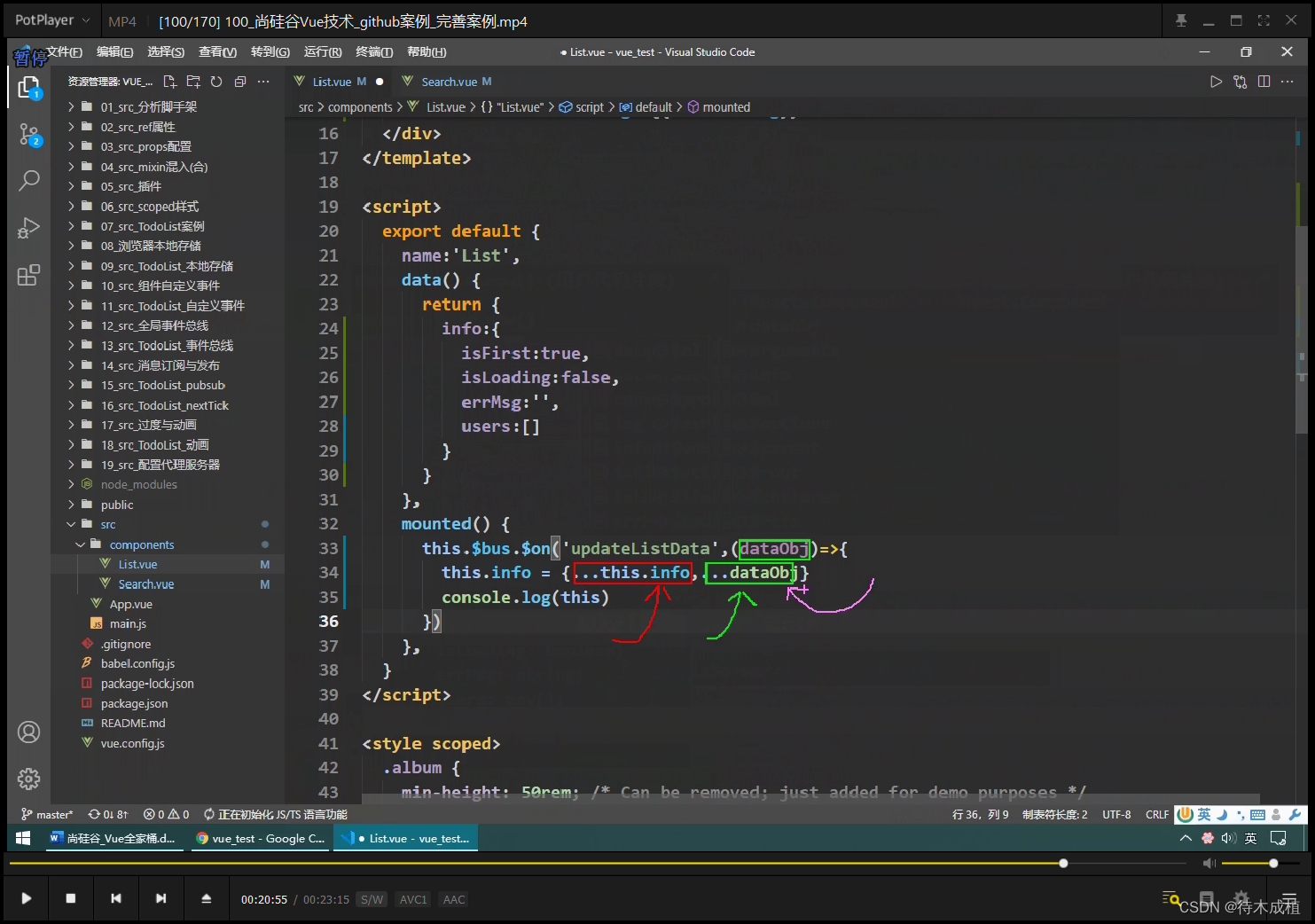Viewport: 1315px width, 924px height.
Task: Click the Refresh Explorer icon
Action: 216,82
